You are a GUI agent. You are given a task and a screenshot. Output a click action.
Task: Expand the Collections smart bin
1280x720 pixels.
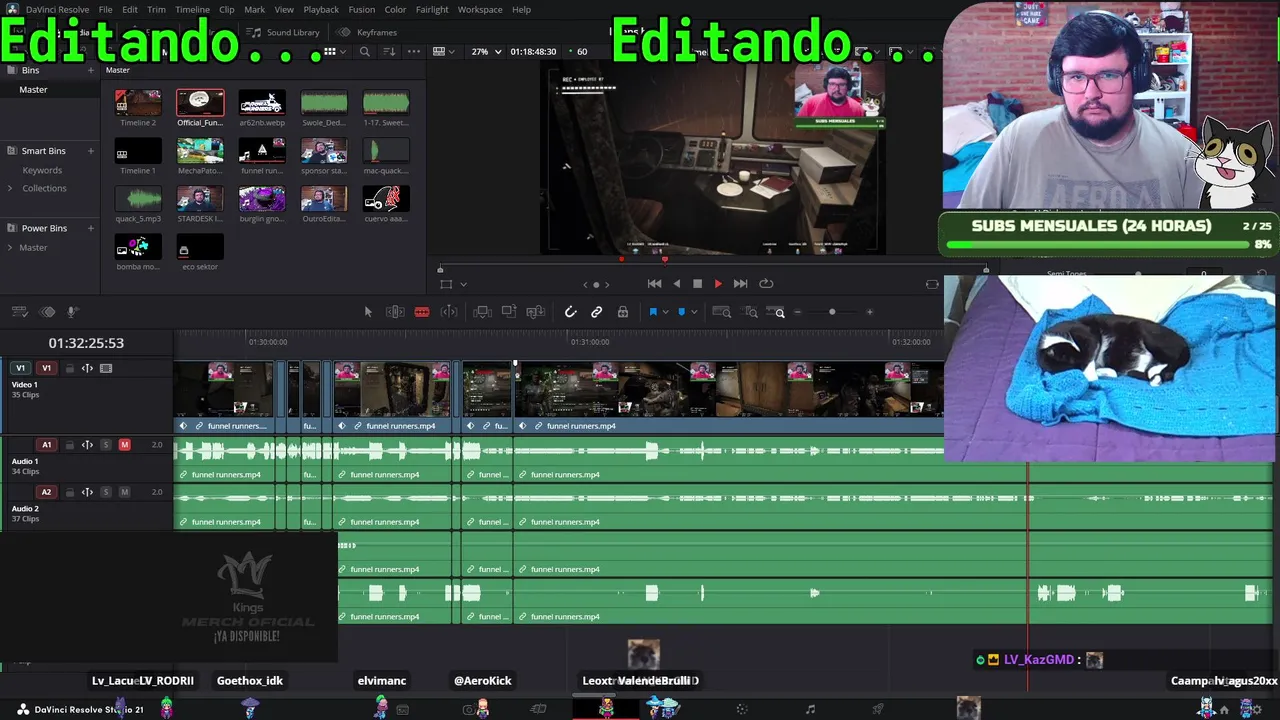(x=10, y=188)
